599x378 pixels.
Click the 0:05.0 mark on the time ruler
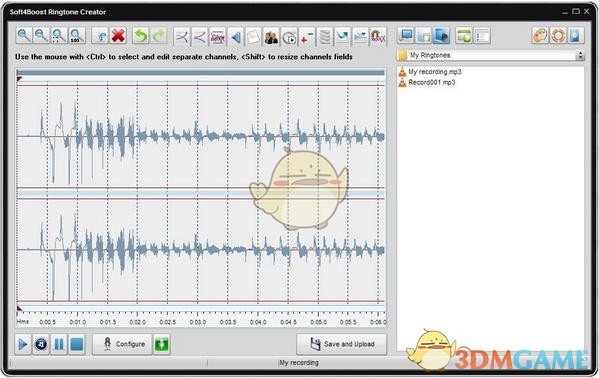(x=318, y=322)
